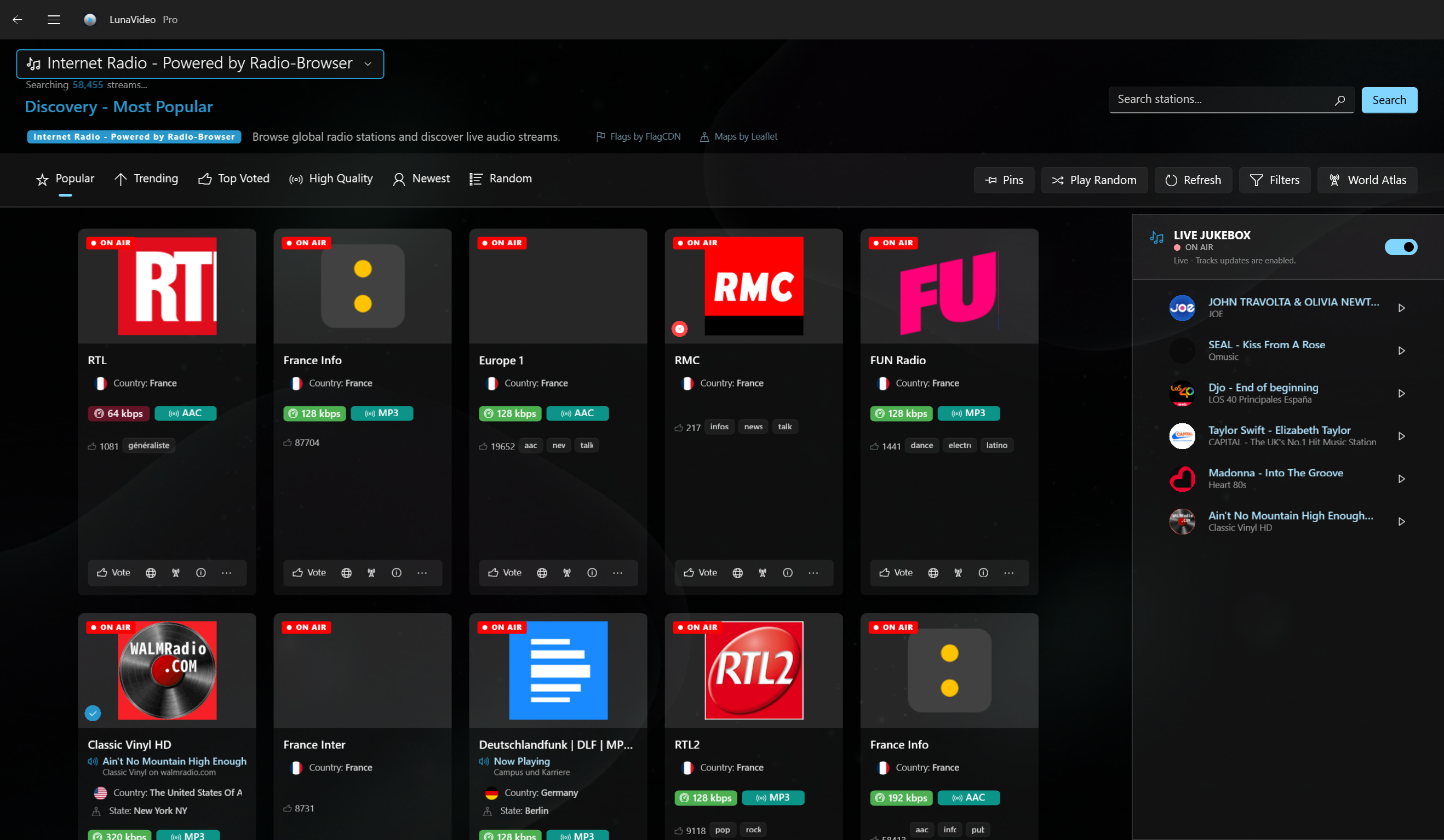
Task: Open the hamburger navigation menu
Action: [54, 20]
